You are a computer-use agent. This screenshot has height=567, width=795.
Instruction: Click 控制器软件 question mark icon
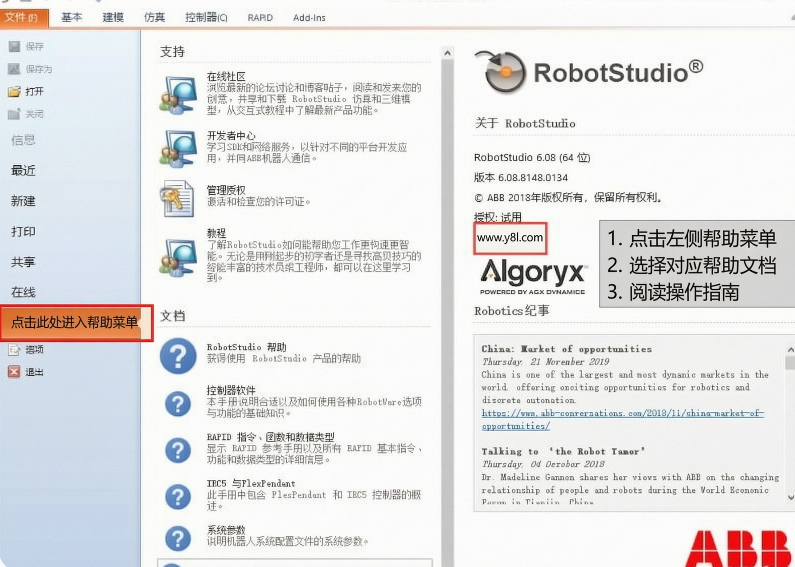pyautogui.click(x=178, y=404)
